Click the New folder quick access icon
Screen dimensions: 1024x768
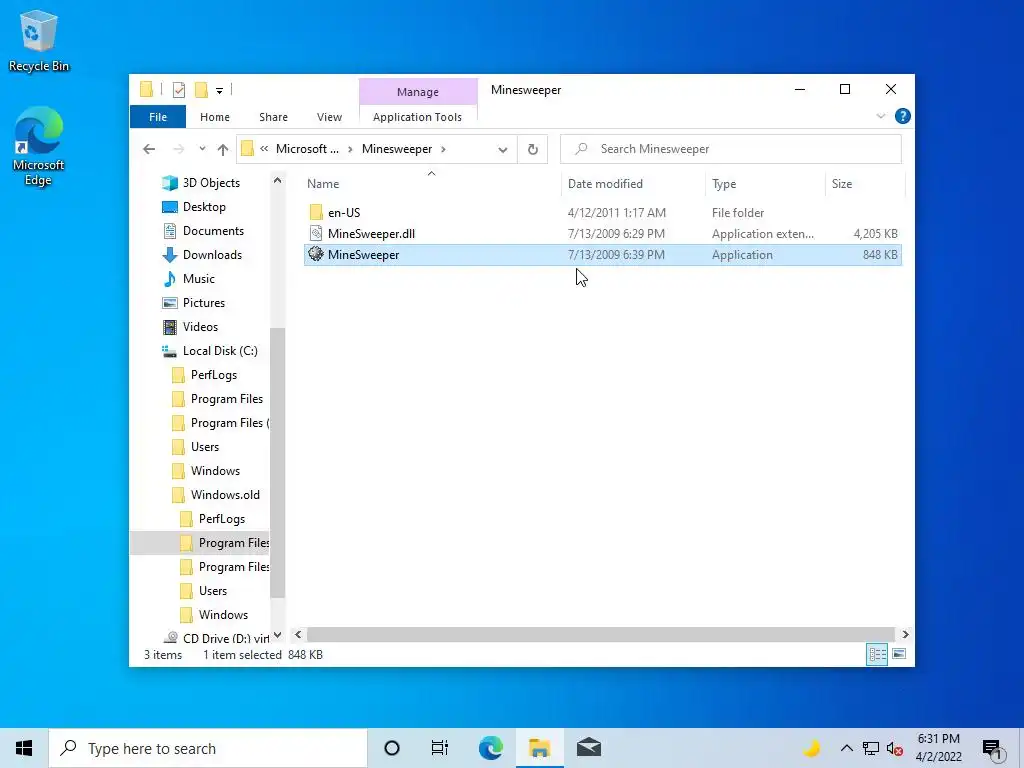click(201, 90)
